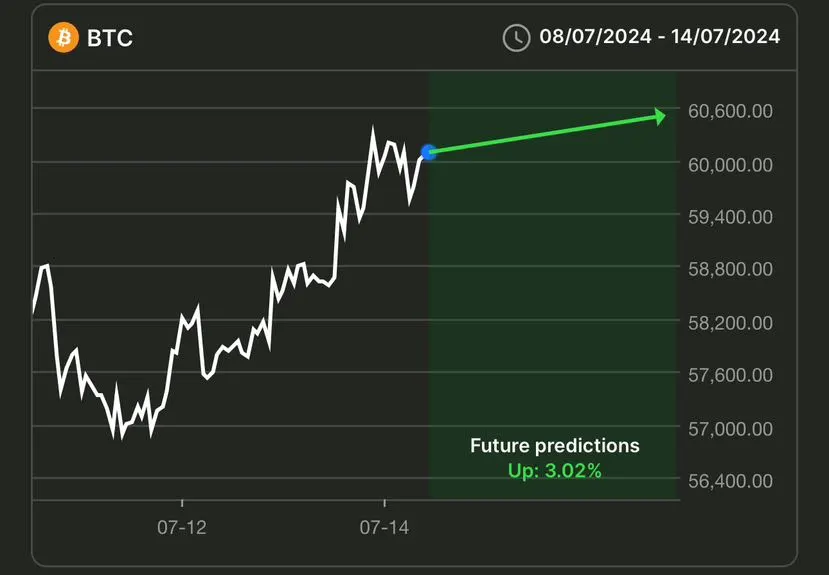Click the 57,600.00 price axis label
The width and height of the screenshot is (829, 575).
[730, 375]
